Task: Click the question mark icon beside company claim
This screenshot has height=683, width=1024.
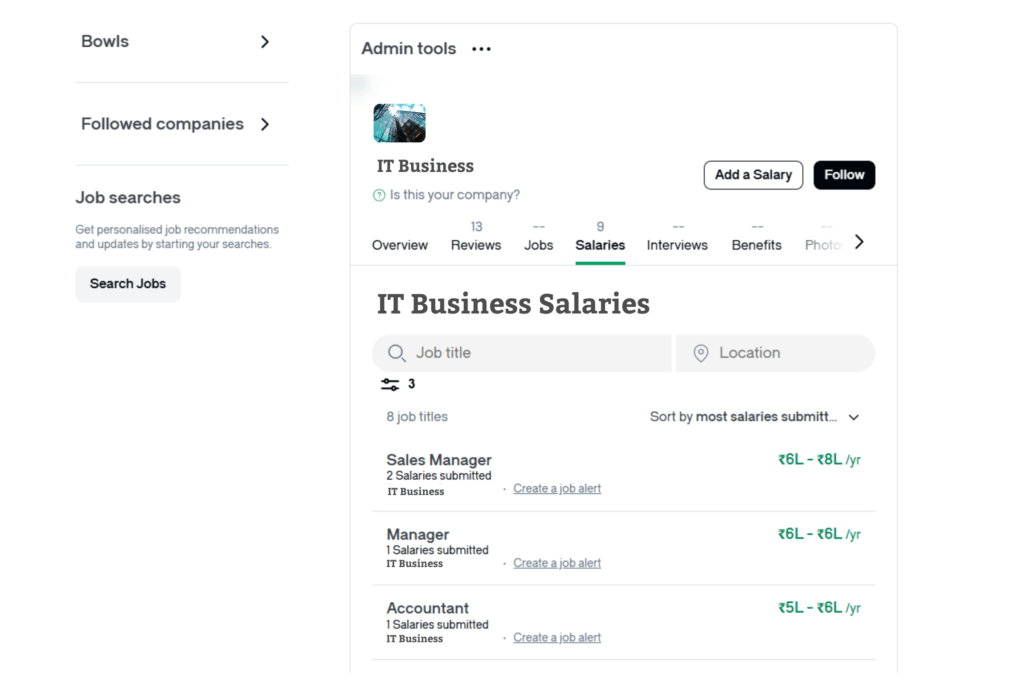Action: [379, 196]
